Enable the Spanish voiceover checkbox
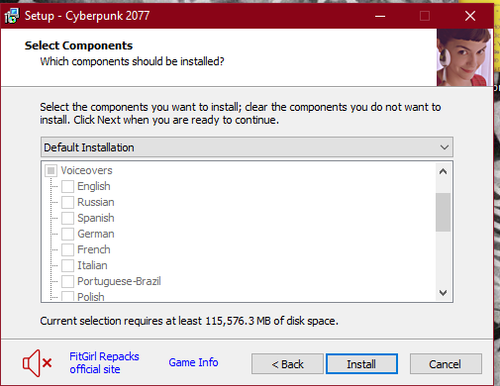 coord(68,218)
